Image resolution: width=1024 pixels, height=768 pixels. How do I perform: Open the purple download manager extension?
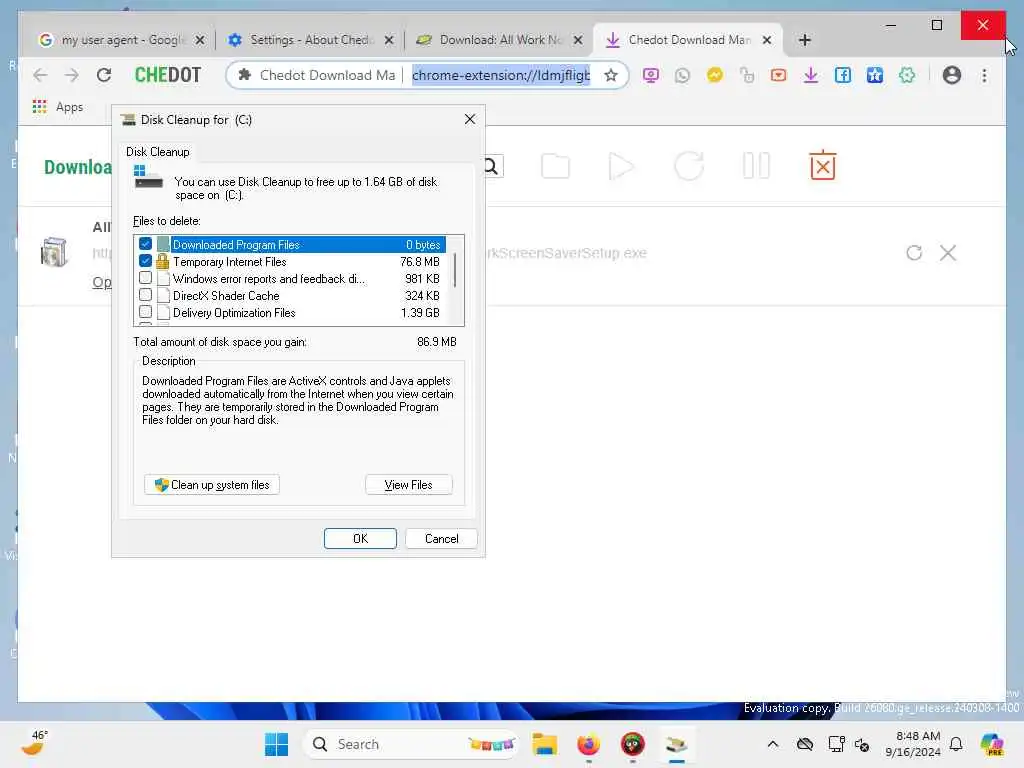click(x=810, y=75)
